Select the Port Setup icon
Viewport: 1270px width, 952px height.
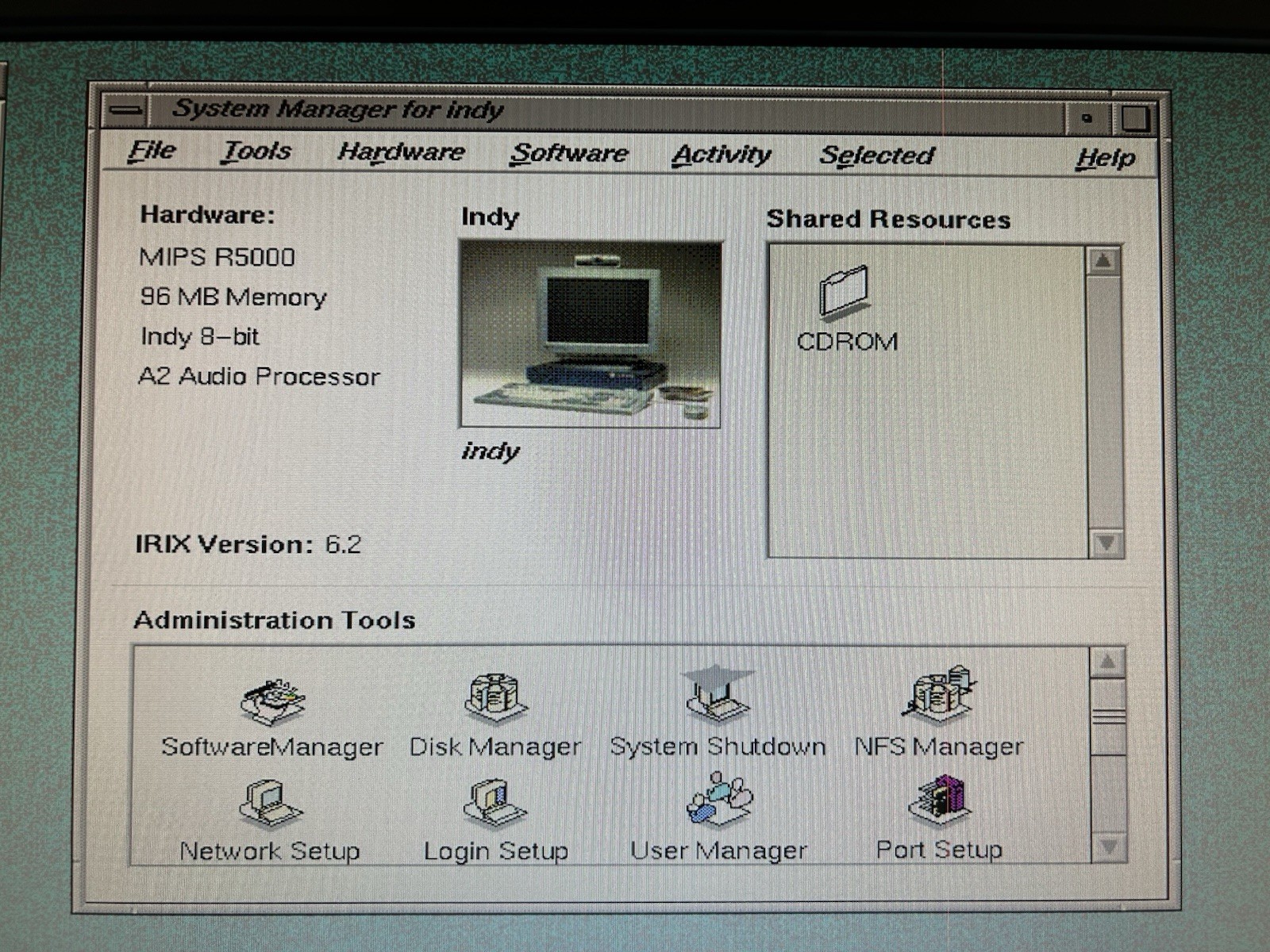940,801
